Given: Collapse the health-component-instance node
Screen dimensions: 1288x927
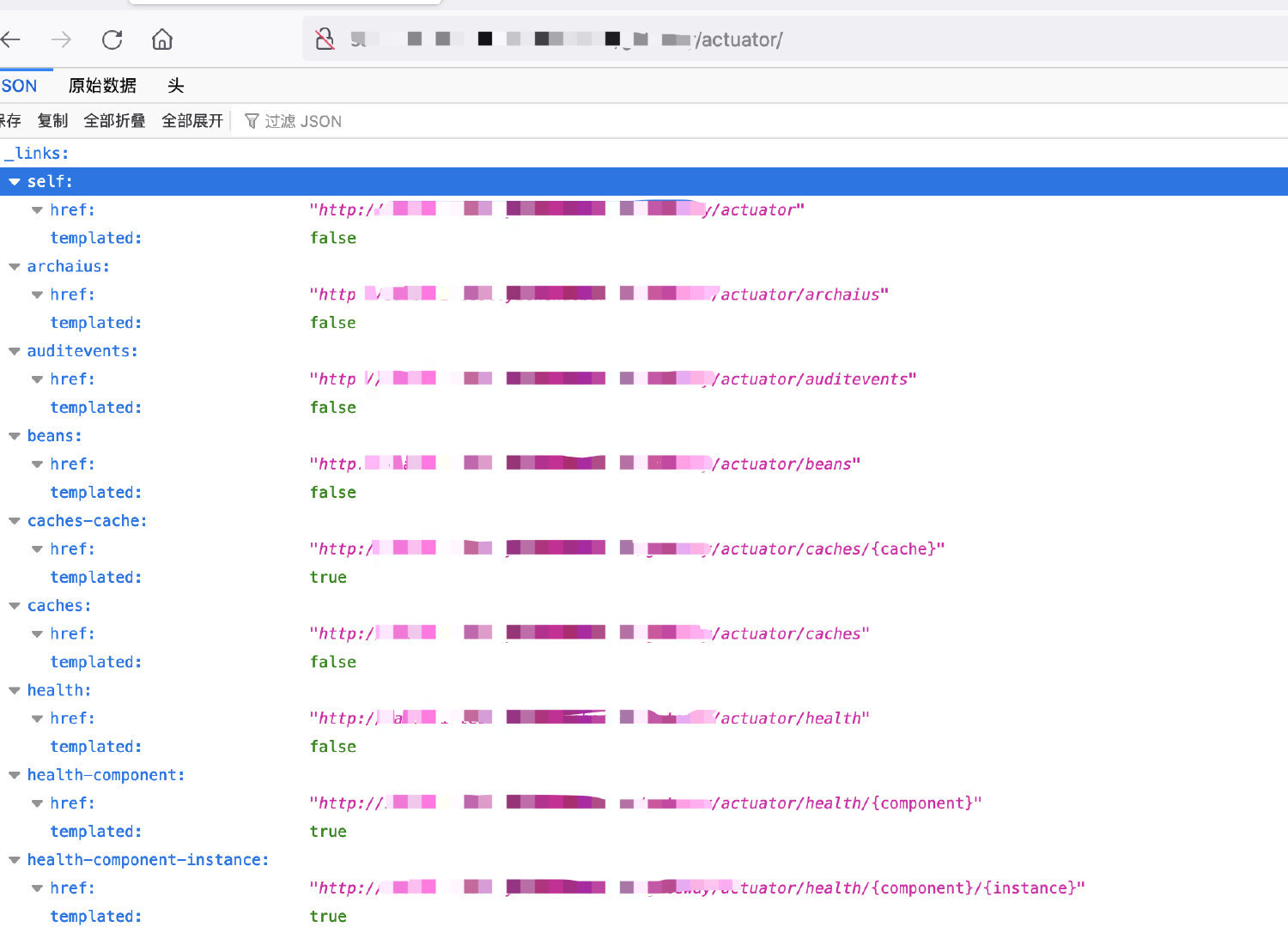Looking at the screenshot, I should point(15,860).
